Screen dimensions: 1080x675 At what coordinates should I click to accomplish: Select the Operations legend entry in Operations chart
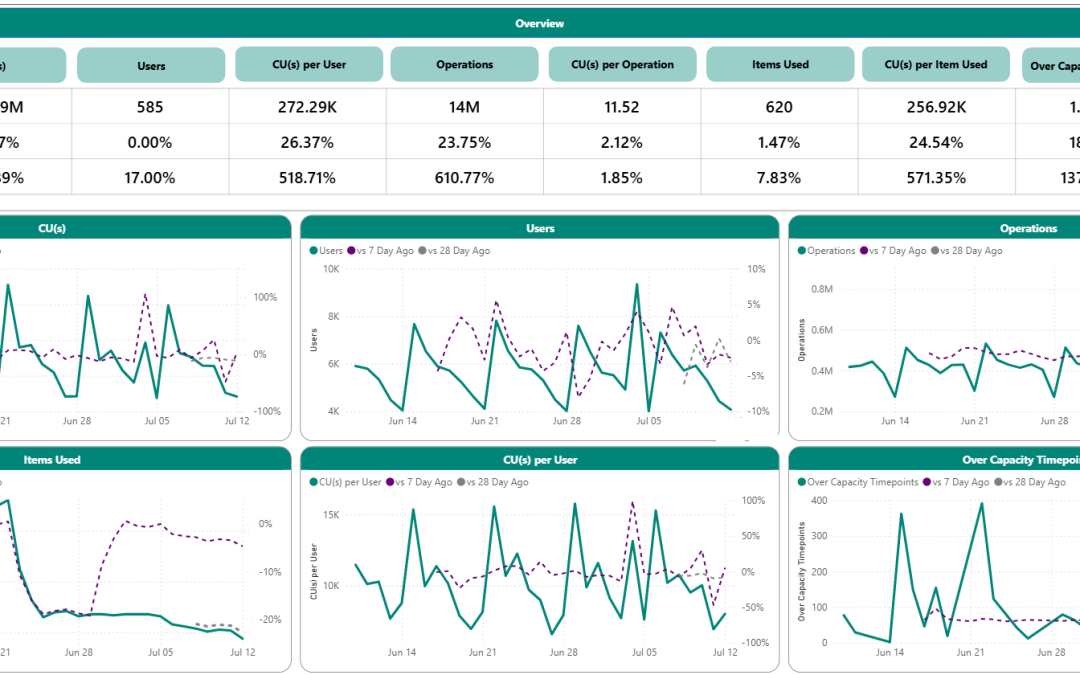click(x=827, y=251)
